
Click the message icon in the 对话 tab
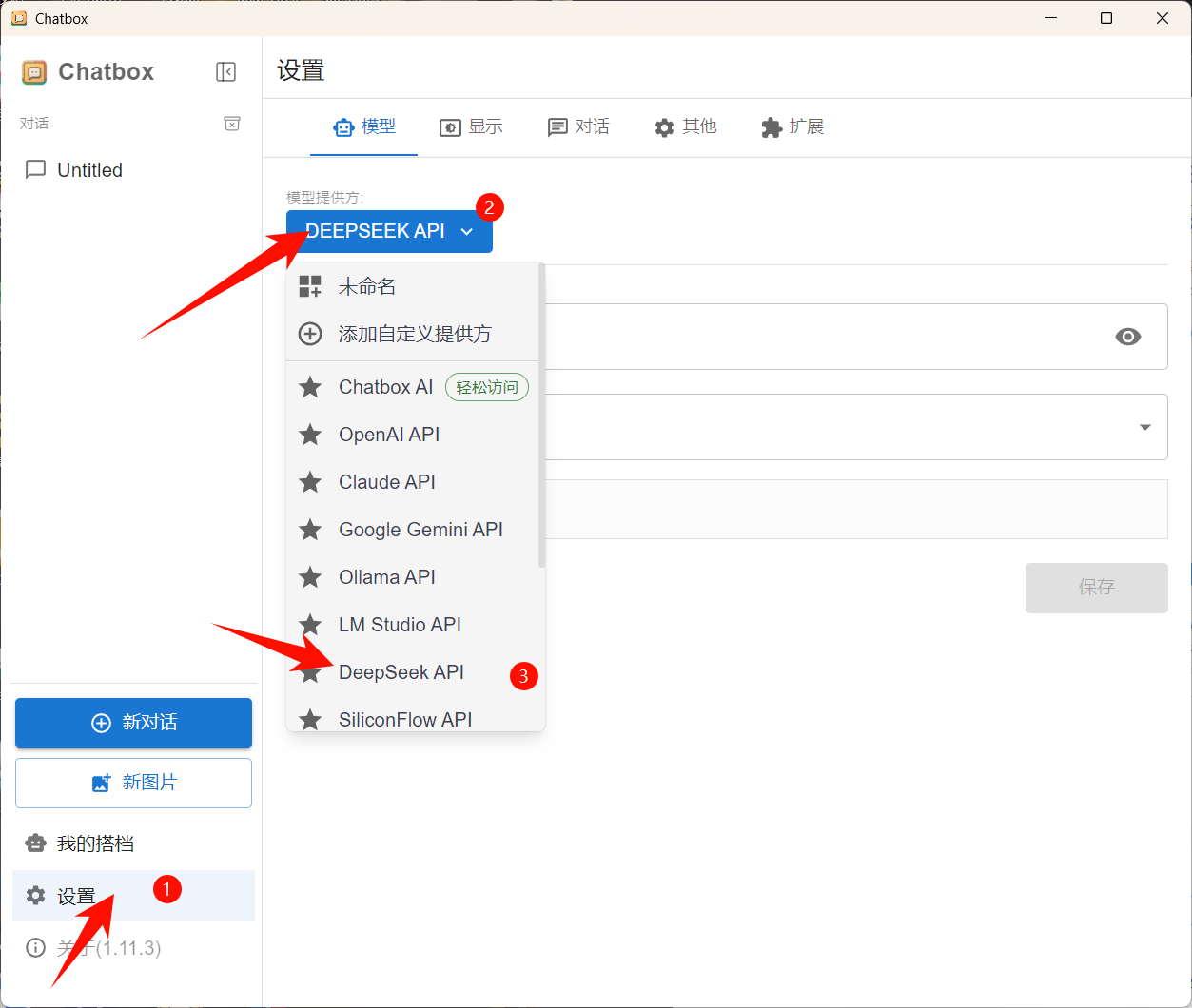[557, 127]
